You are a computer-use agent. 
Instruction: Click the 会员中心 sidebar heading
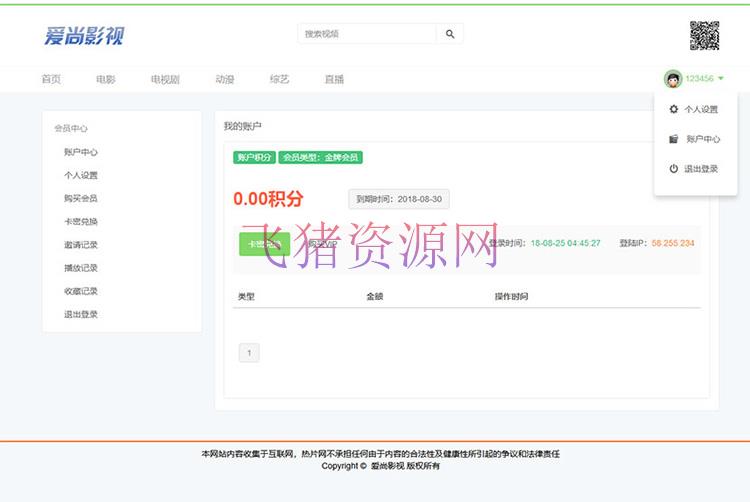click(71, 129)
